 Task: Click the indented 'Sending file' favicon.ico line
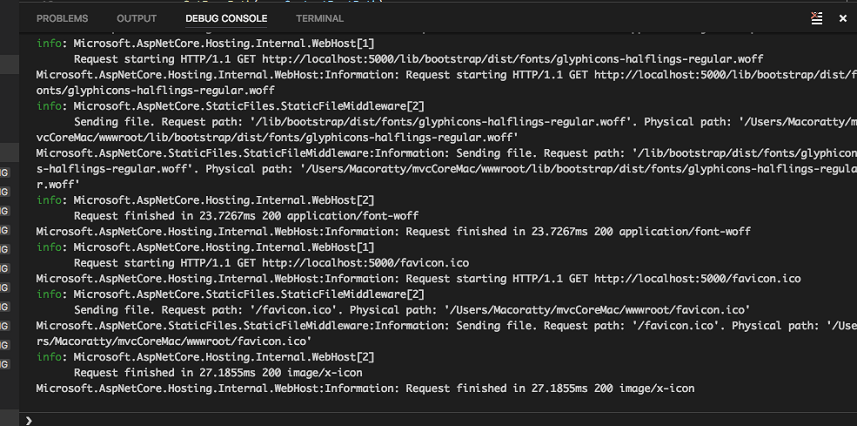click(412, 310)
